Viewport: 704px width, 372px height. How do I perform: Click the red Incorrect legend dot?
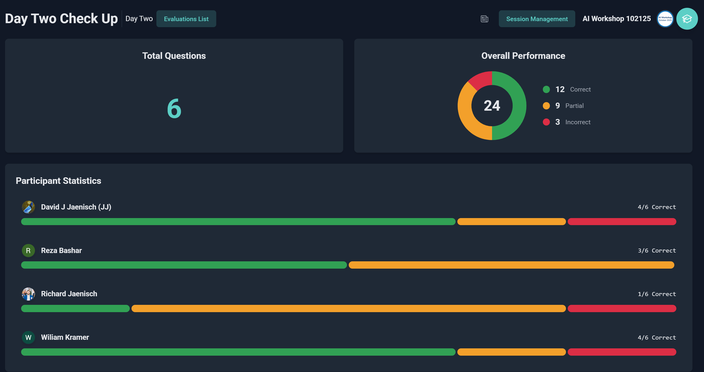[546, 122]
